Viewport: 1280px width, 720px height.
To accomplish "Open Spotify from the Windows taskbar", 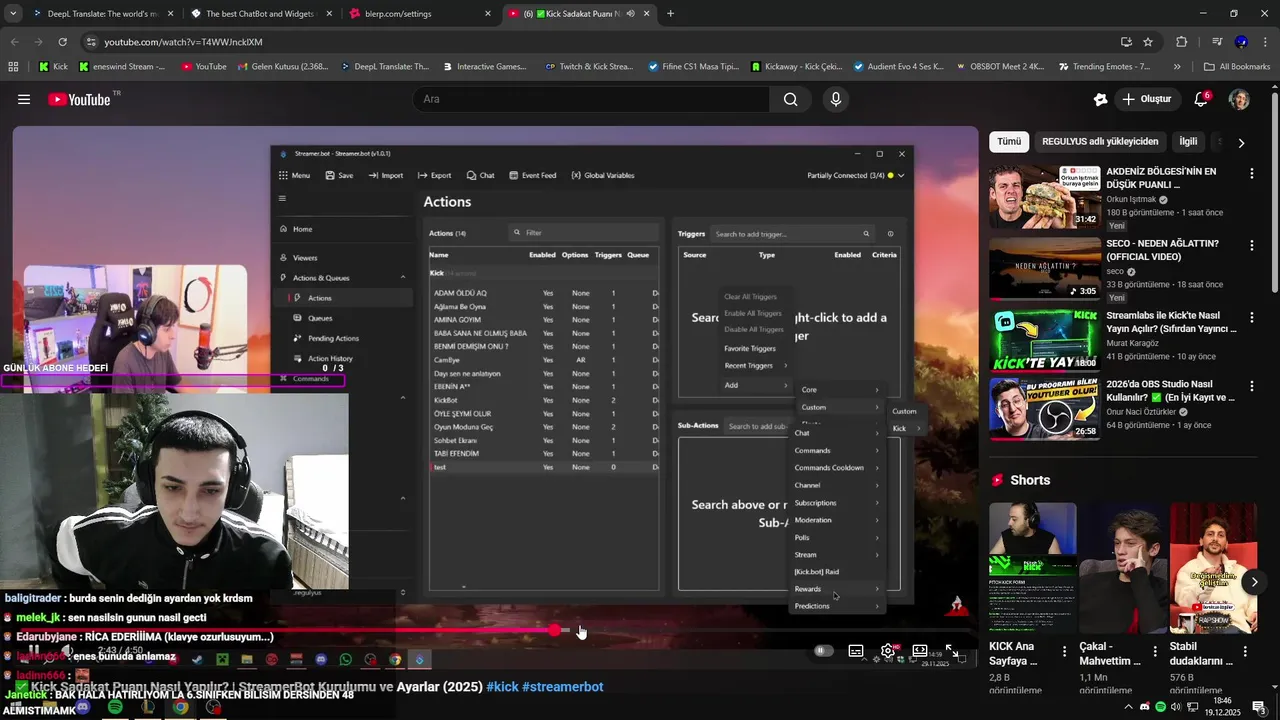I will [115, 707].
